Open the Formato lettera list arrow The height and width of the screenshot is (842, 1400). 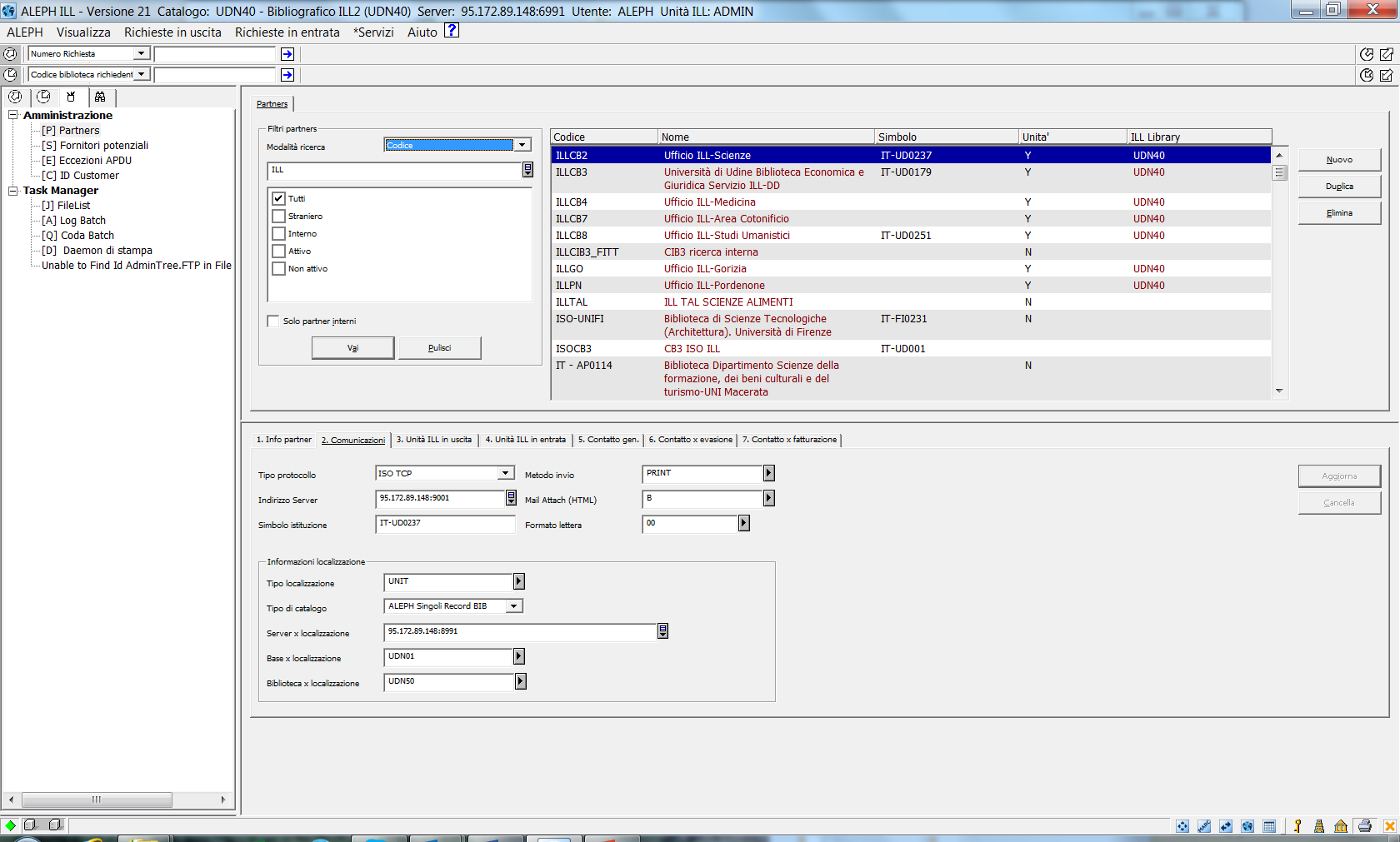click(744, 523)
